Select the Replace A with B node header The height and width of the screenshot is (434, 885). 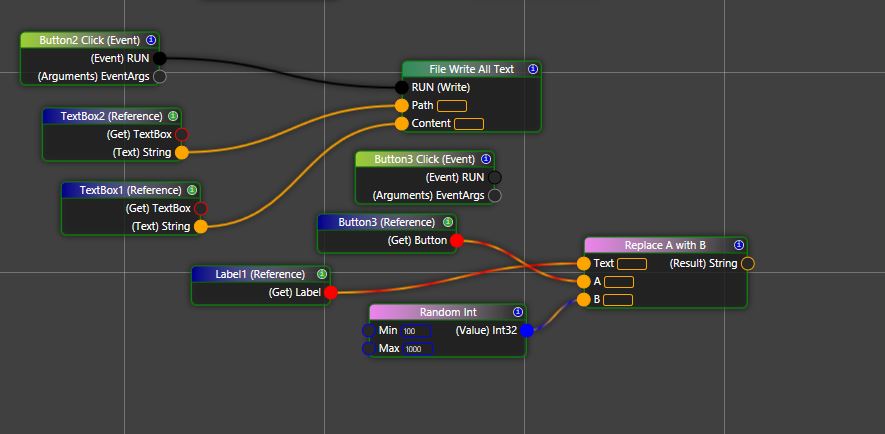click(x=665, y=245)
